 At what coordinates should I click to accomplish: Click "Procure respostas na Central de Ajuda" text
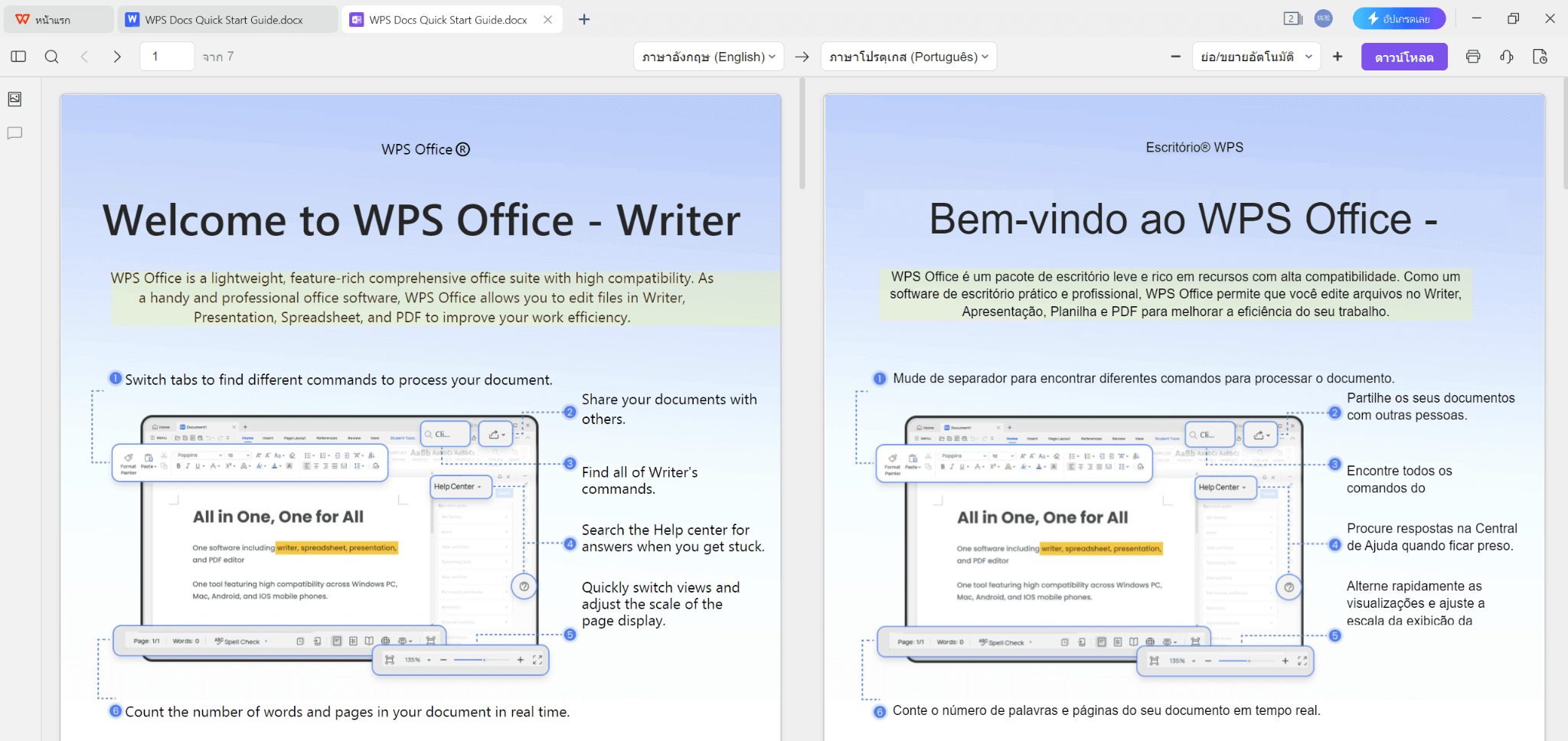1432,537
